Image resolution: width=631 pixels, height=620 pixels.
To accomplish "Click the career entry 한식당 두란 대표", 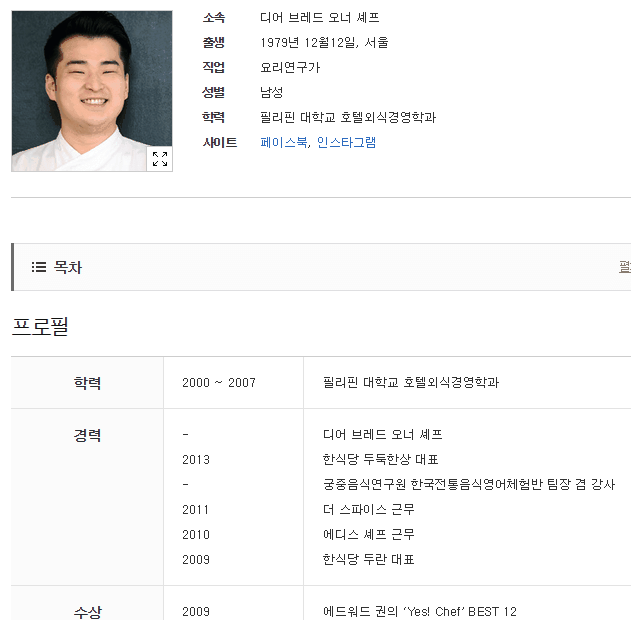I will click(369, 559).
